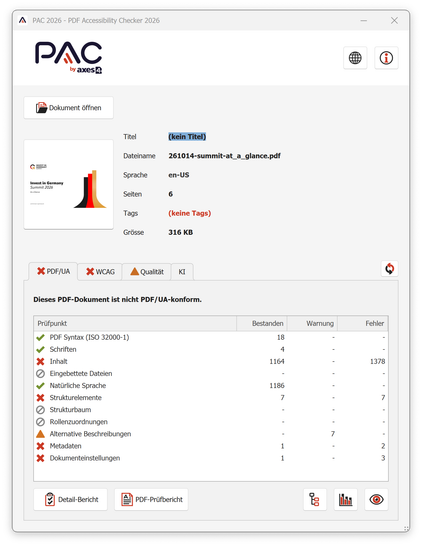Select the Natürliche Sprache row
This screenshot has width=422, height=546.
[211, 385]
